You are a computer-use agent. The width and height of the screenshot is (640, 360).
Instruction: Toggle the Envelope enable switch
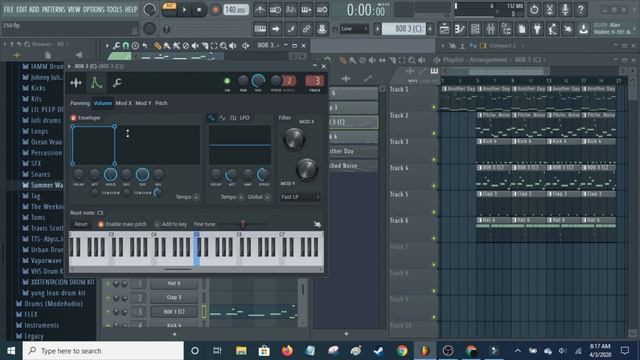pyautogui.click(x=73, y=118)
